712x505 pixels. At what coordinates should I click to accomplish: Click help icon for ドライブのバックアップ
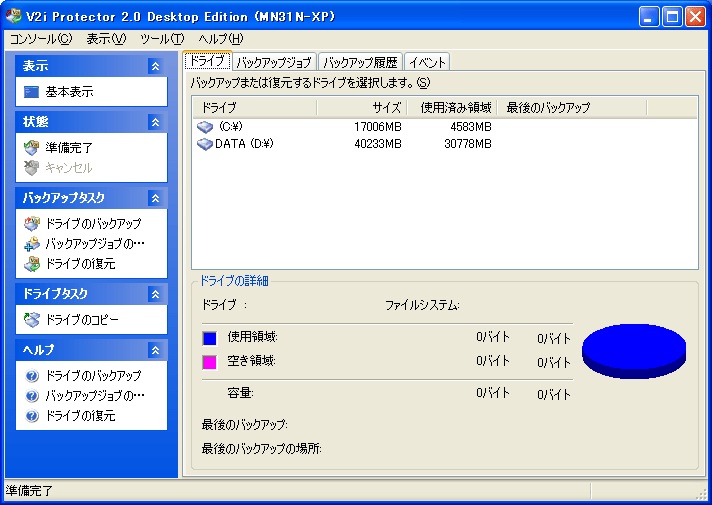pyautogui.click(x=32, y=376)
